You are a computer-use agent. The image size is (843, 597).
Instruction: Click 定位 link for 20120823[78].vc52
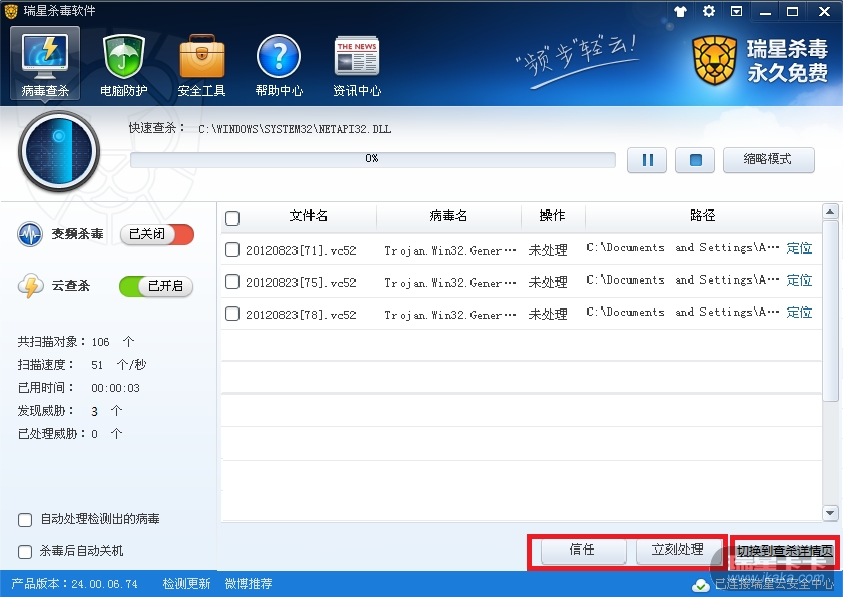pyautogui.click(x=799, y=312)
